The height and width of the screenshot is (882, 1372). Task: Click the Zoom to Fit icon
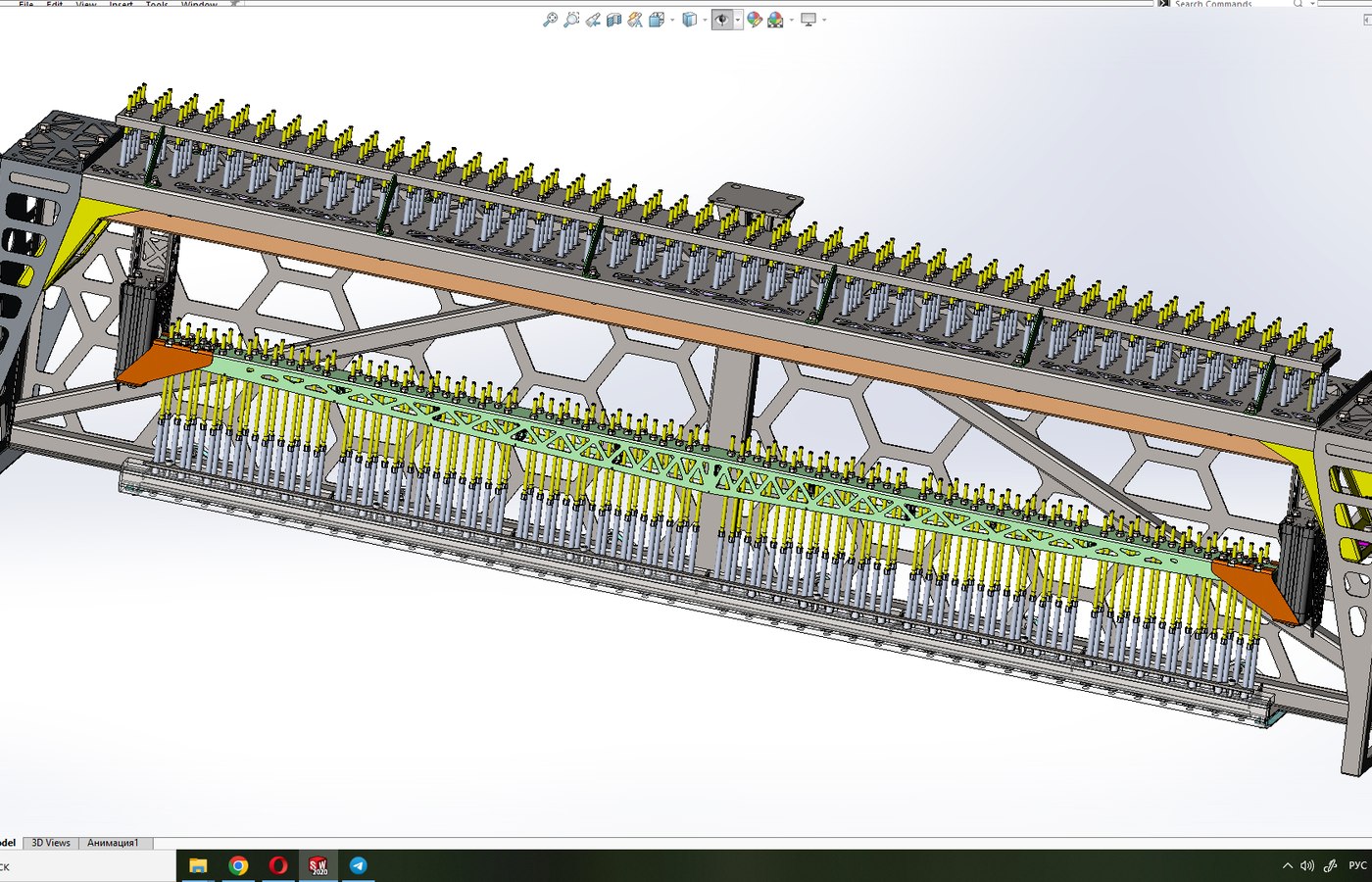tap(551, 20)
